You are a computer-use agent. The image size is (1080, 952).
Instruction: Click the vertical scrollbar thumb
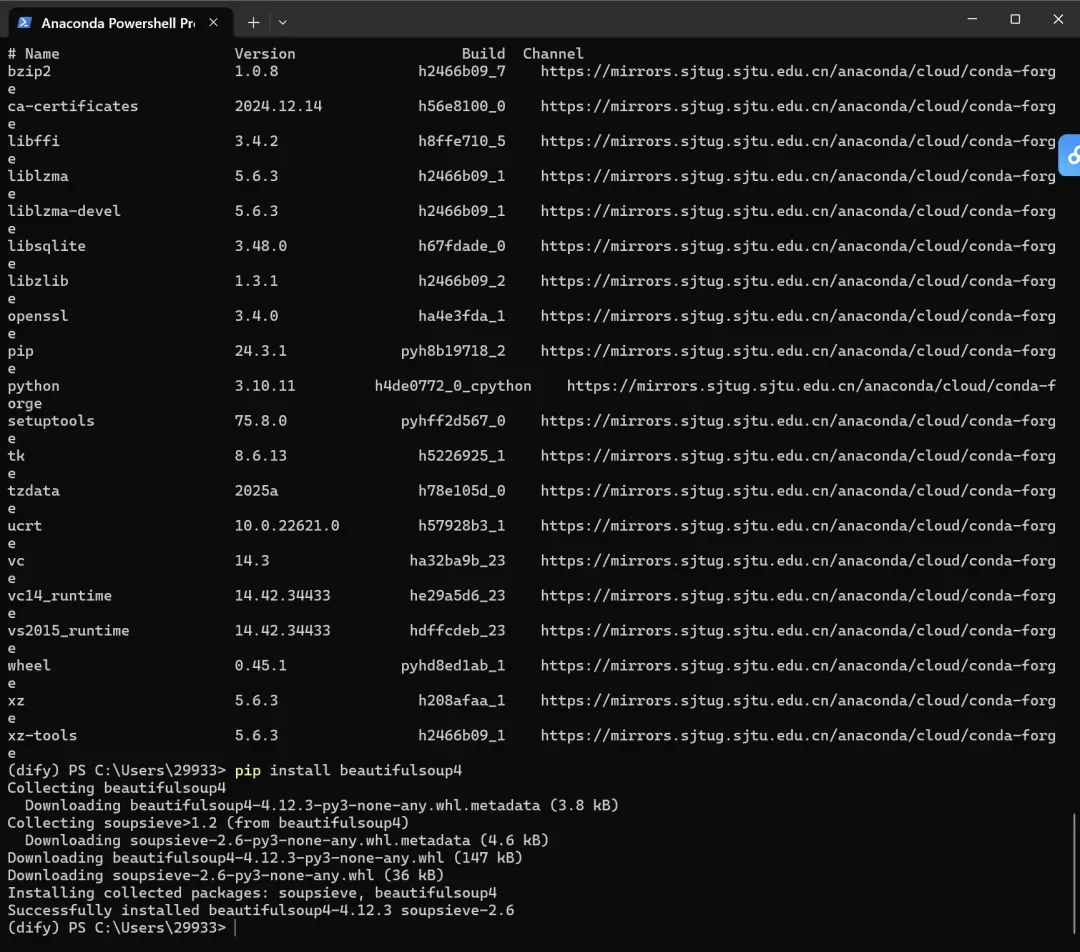click(x=1074, y=871)
